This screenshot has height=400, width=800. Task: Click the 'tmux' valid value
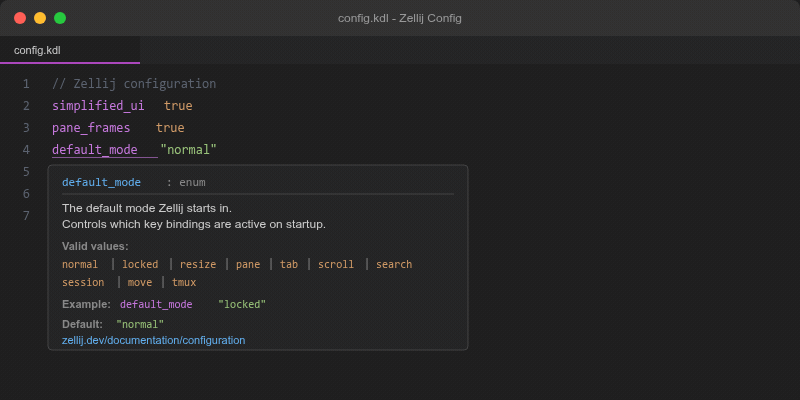coord(184,283)
